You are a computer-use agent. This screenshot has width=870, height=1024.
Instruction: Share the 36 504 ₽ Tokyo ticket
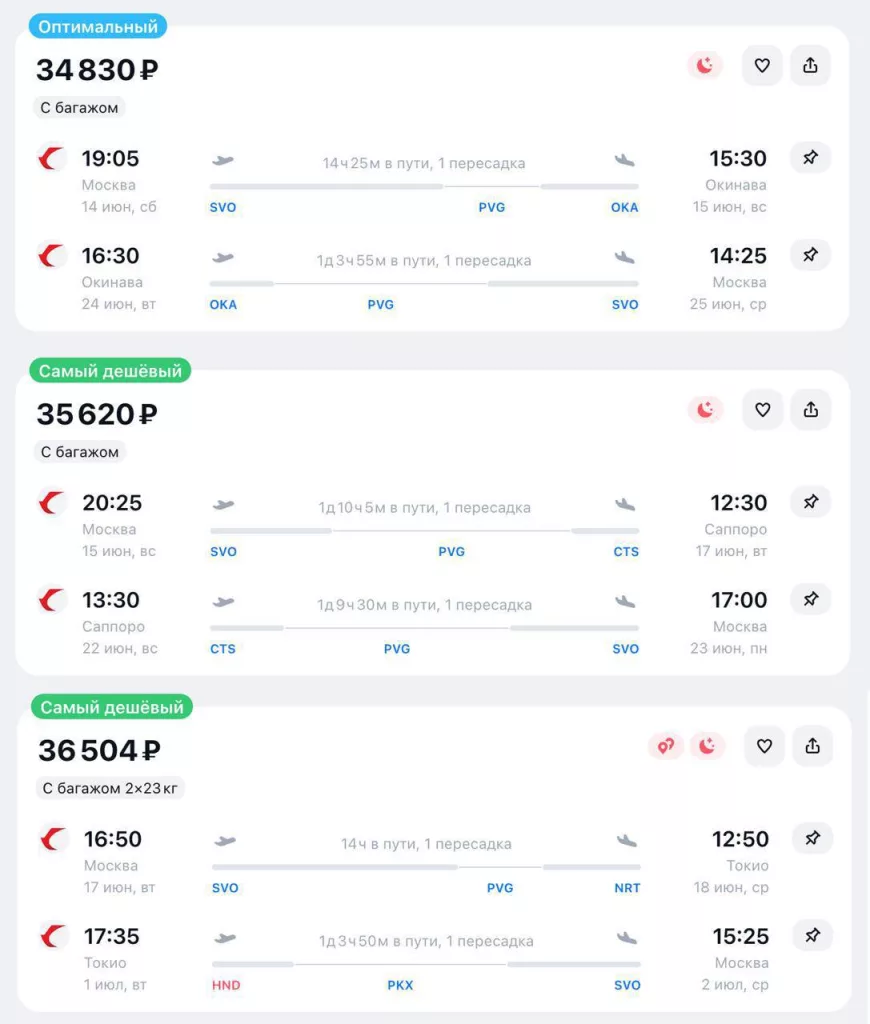[x=812, y=746]
